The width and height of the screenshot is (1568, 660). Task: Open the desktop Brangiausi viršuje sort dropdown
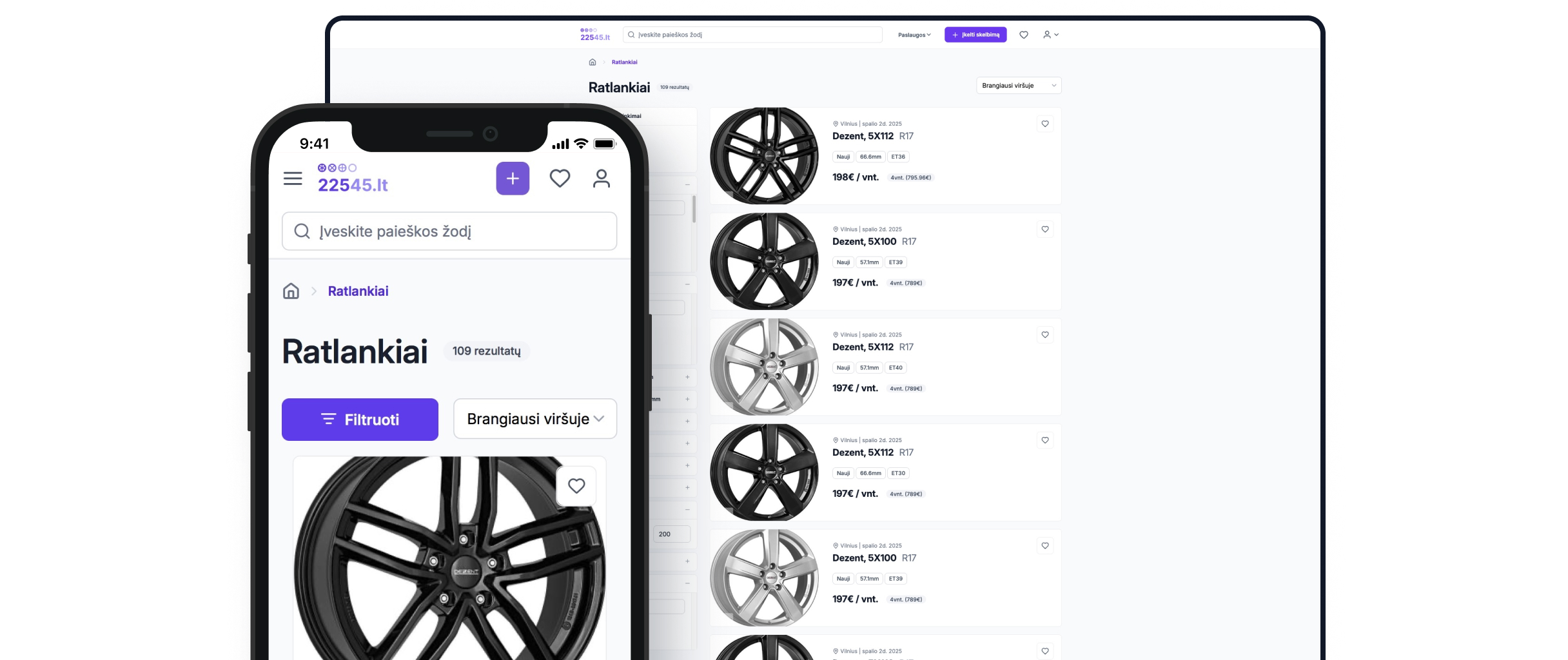(x=1018, y=86)
